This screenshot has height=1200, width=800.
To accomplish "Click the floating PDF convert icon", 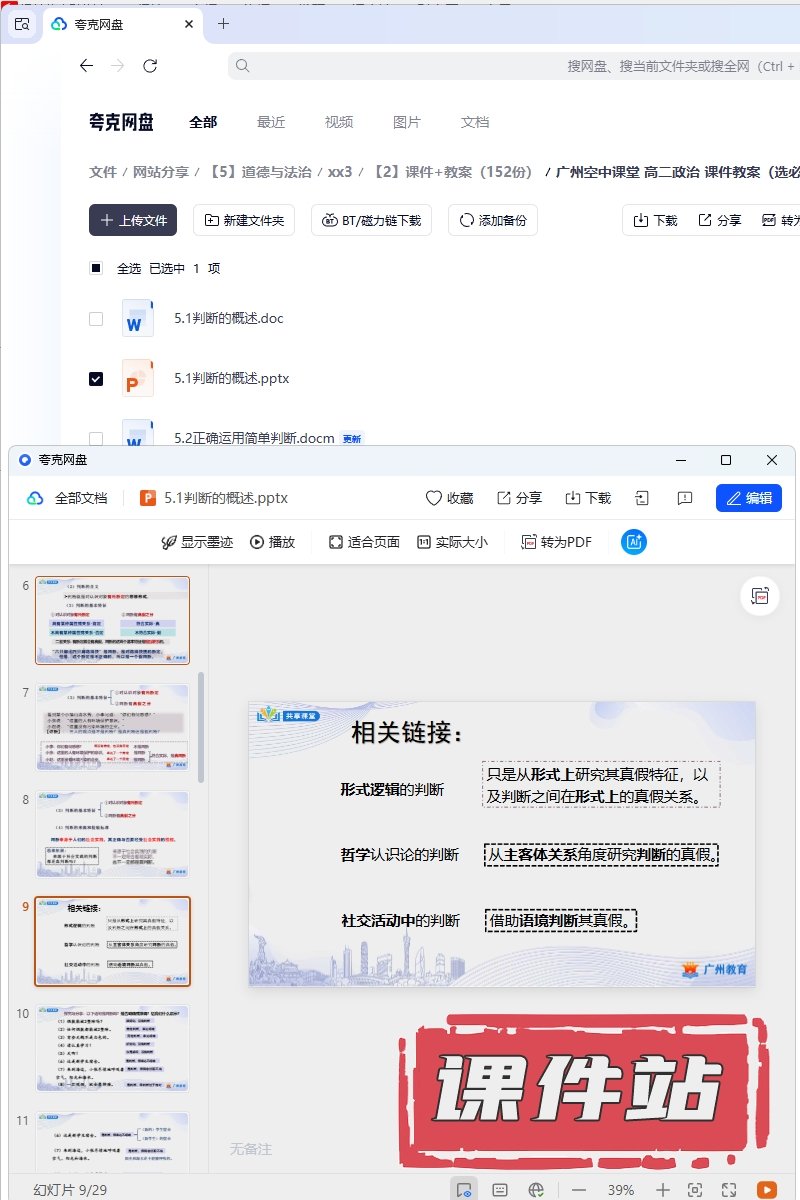I will coord(760,596).
